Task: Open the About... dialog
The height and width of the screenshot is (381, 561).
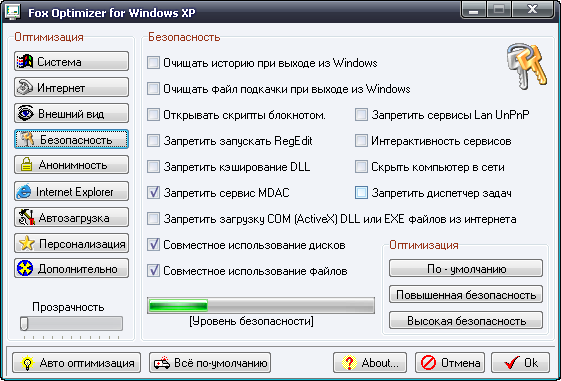Action: [370, 362]
